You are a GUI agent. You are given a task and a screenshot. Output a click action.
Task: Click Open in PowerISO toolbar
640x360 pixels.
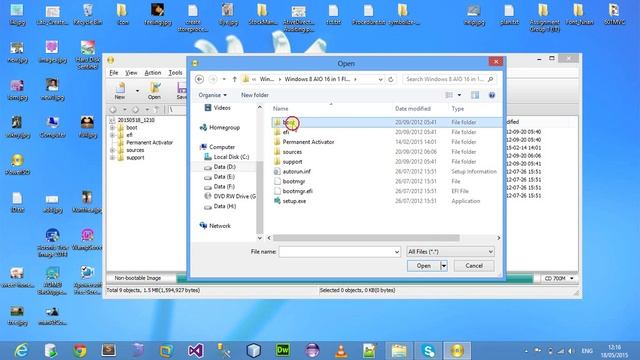(154, 91)
